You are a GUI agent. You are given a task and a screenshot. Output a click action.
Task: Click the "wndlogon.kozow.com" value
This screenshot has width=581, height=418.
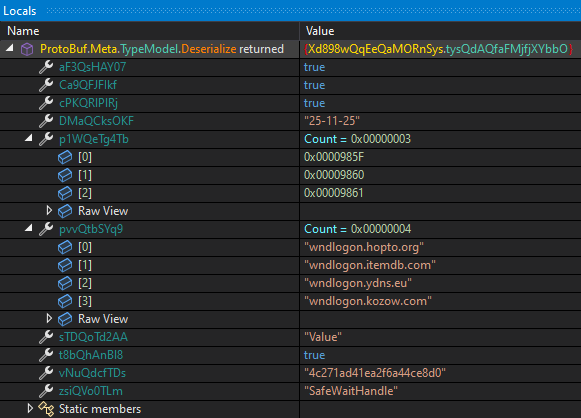pos(368,301)
